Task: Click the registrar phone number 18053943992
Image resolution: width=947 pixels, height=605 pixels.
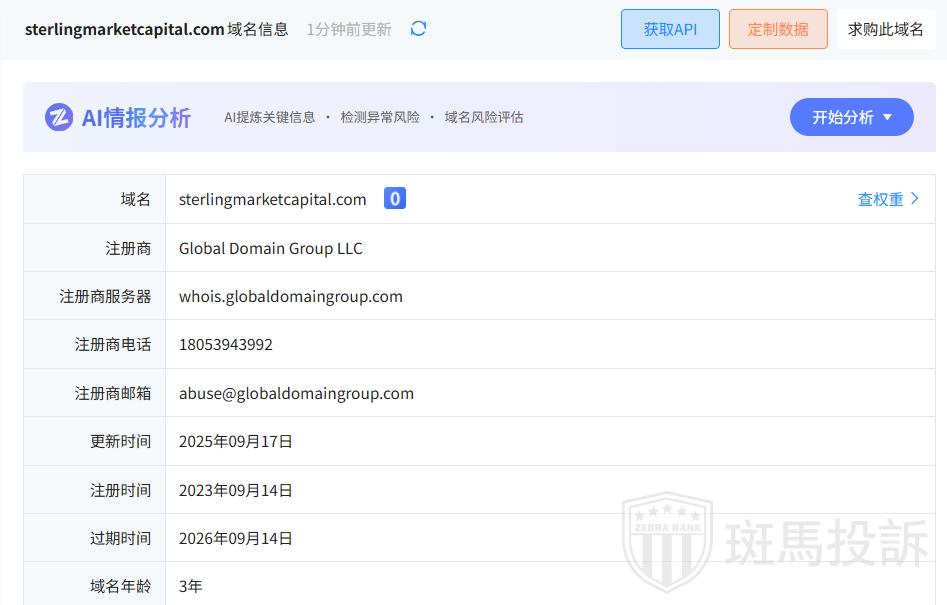Action: coord(225,344)
